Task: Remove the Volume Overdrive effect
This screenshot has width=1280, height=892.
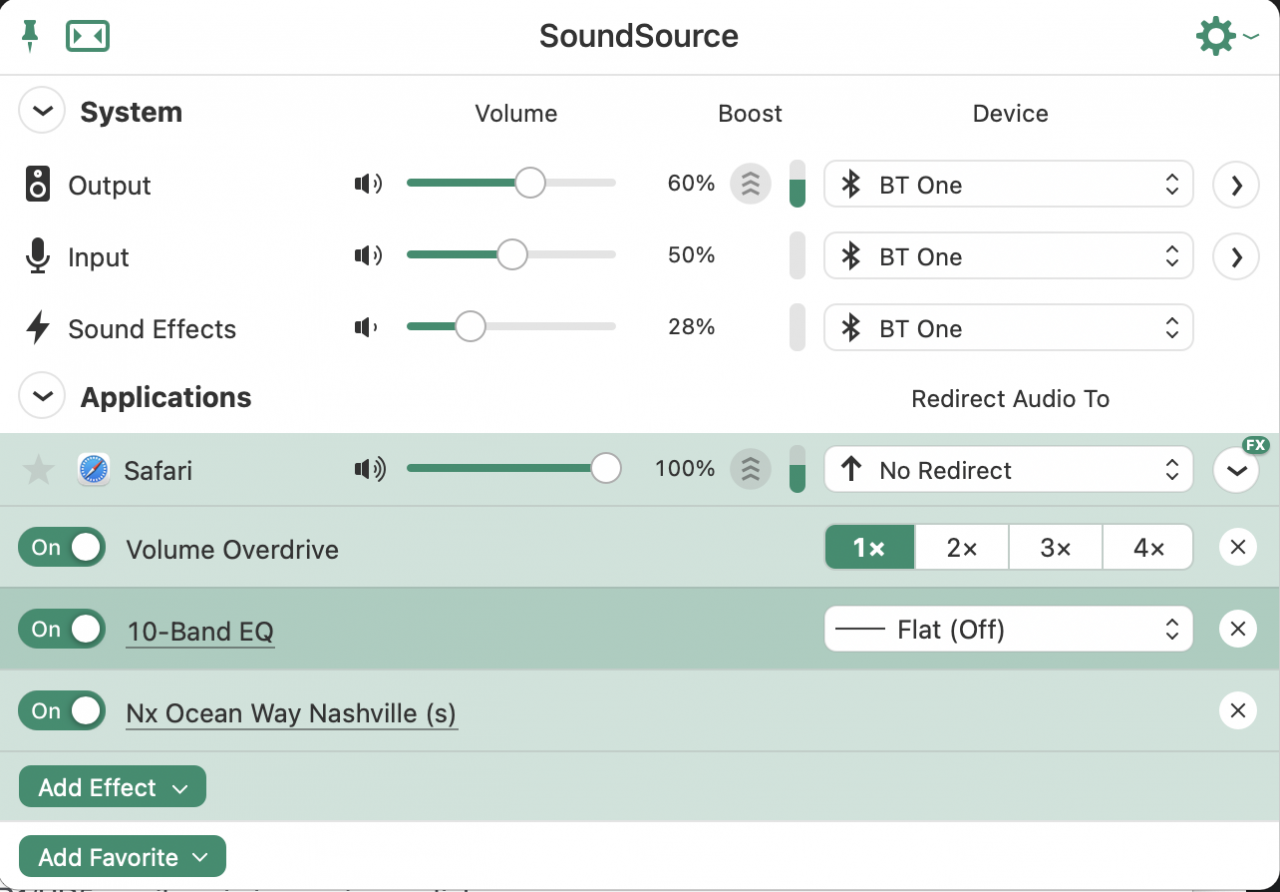Action: tap(1237, 547)
